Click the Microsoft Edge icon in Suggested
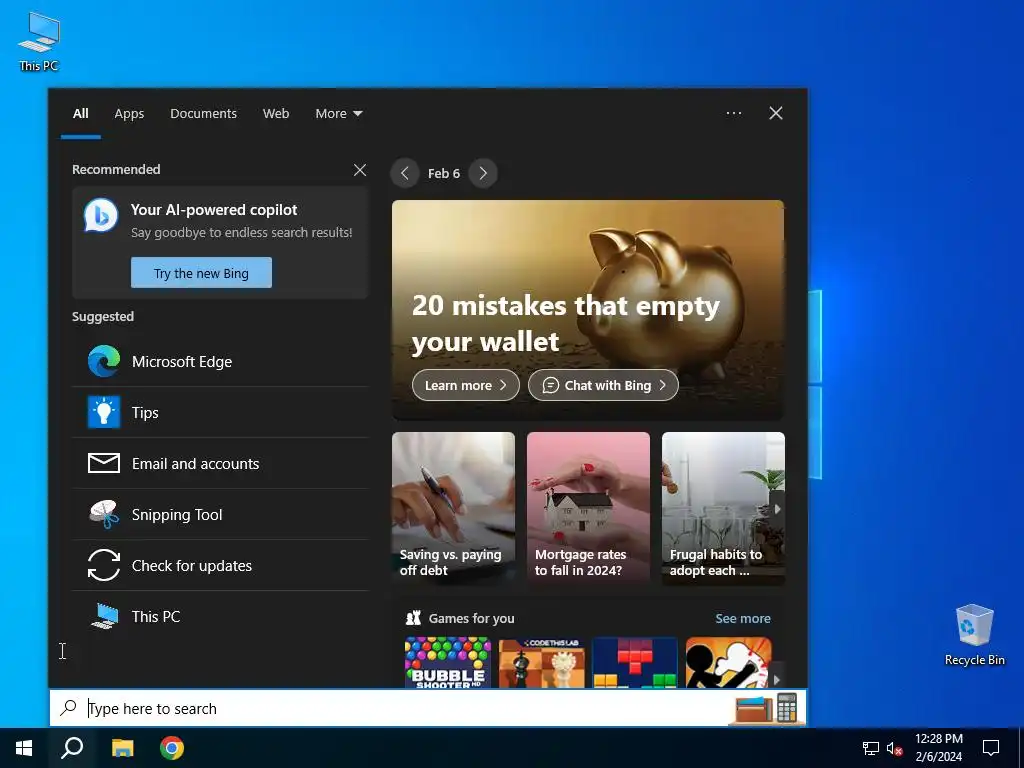1024x768 pixels. (104, 361)
